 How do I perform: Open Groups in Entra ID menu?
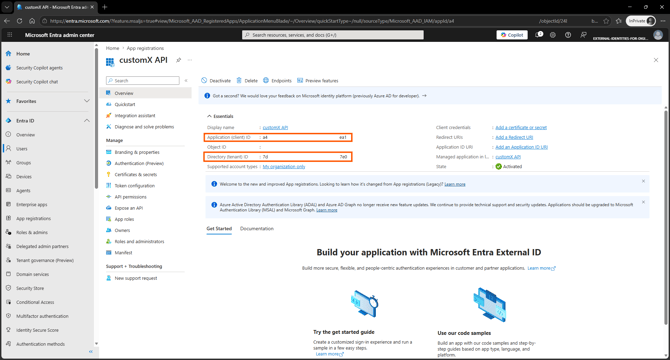[x=24, y=163]
